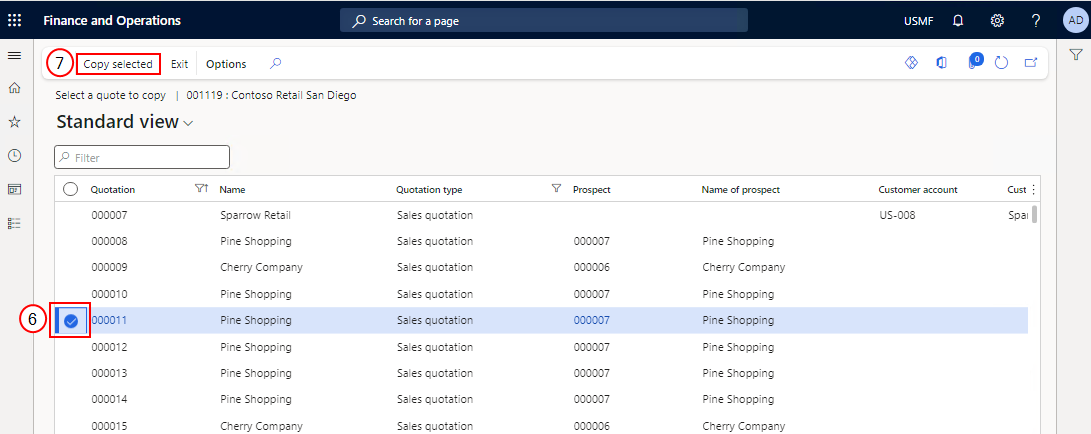Select USMF company picker
1091x434 pixels.
coord(918,21)
